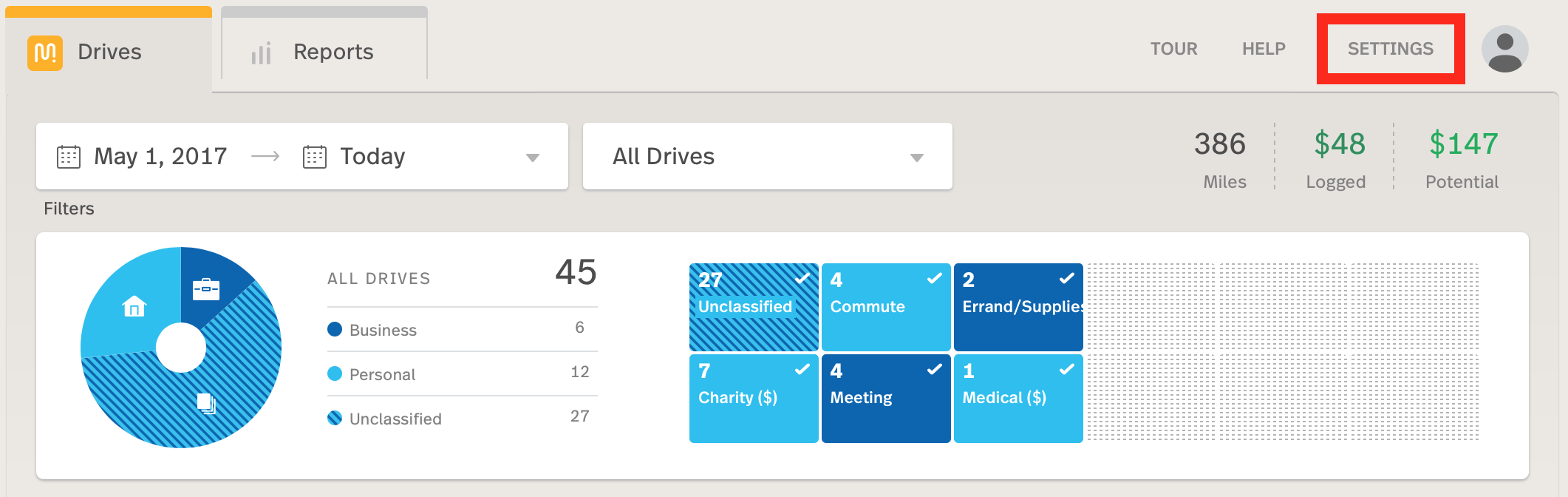
Task: Click the Reports bar chart icon
Action: [262, 53]
